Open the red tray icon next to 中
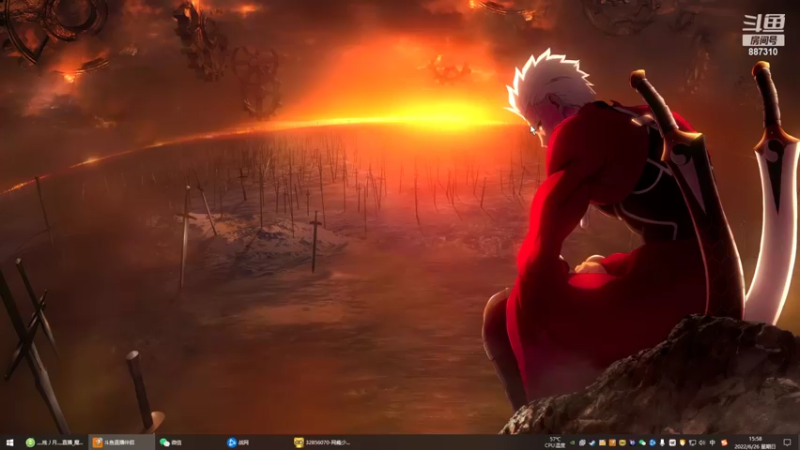The height and width of the screenshot is (450, 800). tap(724, 442)
